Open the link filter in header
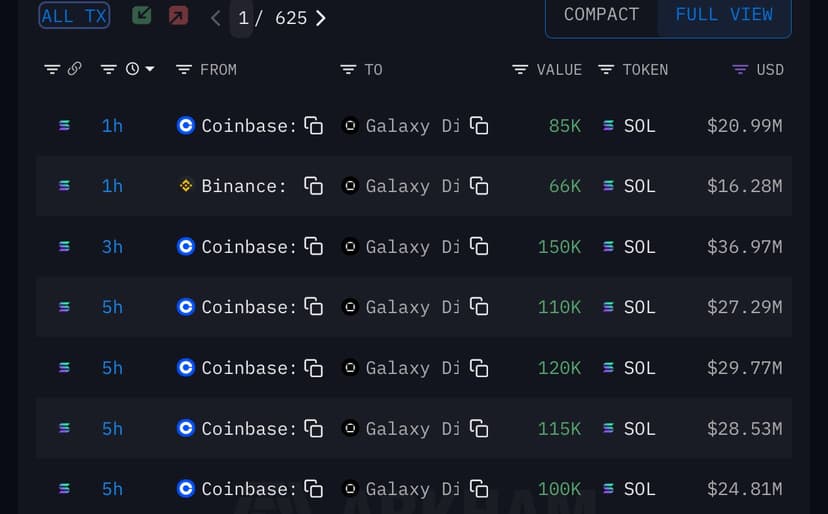Image resolution: width=828 pixels, height=514 pixels. pos(63,69)
